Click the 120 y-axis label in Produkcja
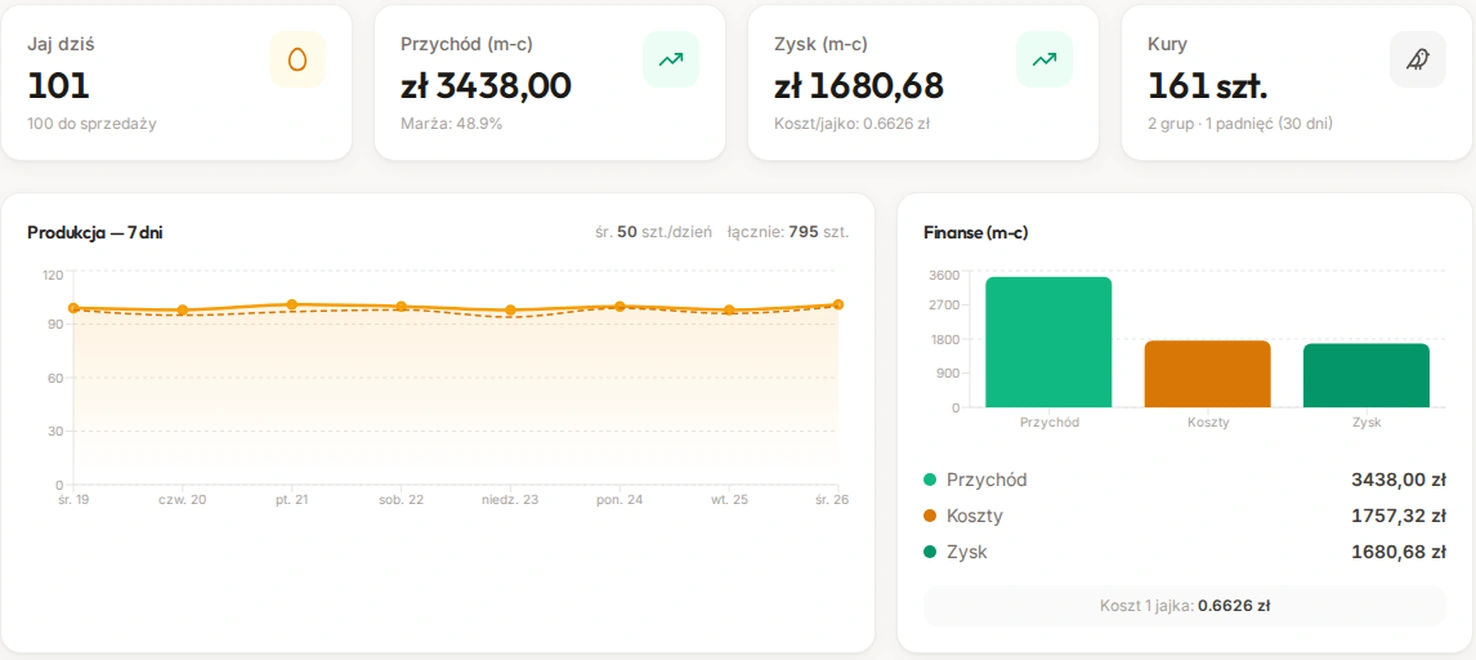Screen dimensions: 1476x660 click(53, 275)
